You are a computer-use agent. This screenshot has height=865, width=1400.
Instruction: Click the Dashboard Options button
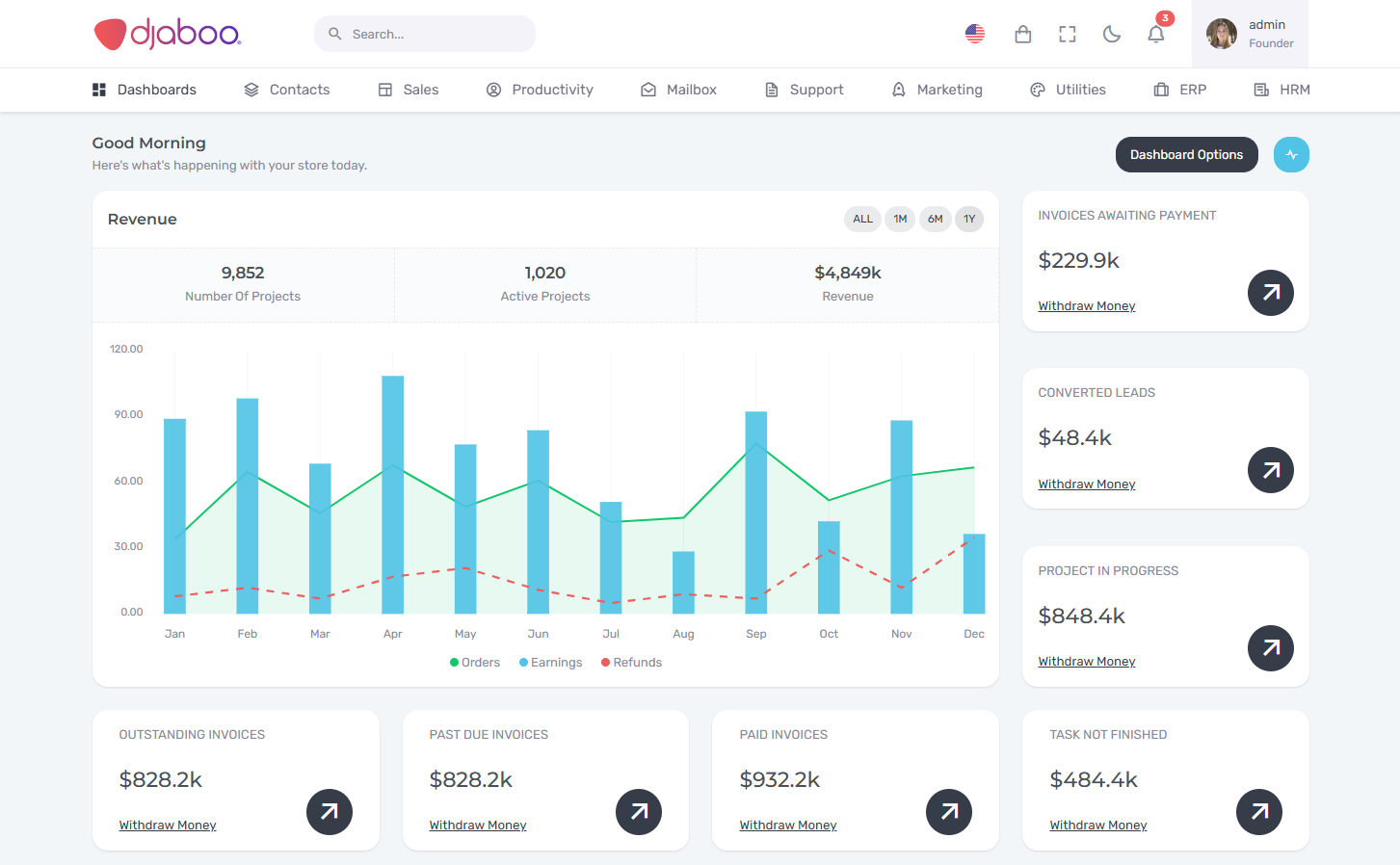(1186, 155)
